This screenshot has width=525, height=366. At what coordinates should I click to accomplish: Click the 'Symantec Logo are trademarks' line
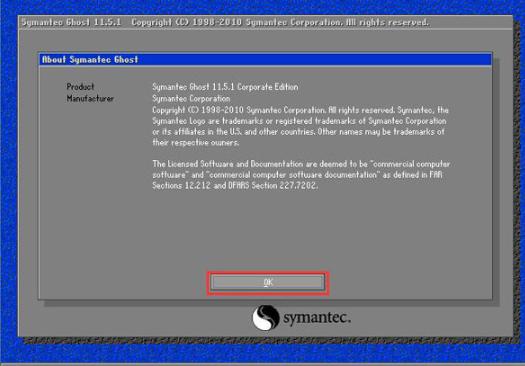(x=299, y=121)
